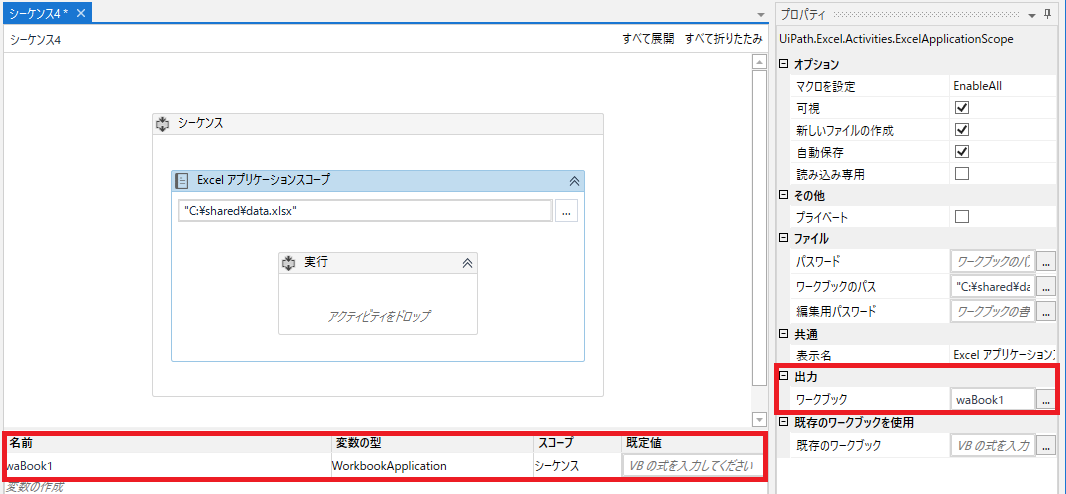Open the document tab list dropdown arrow
Image resolution: width=1066 pixels, height=494 pixels.
click(761, 15)
